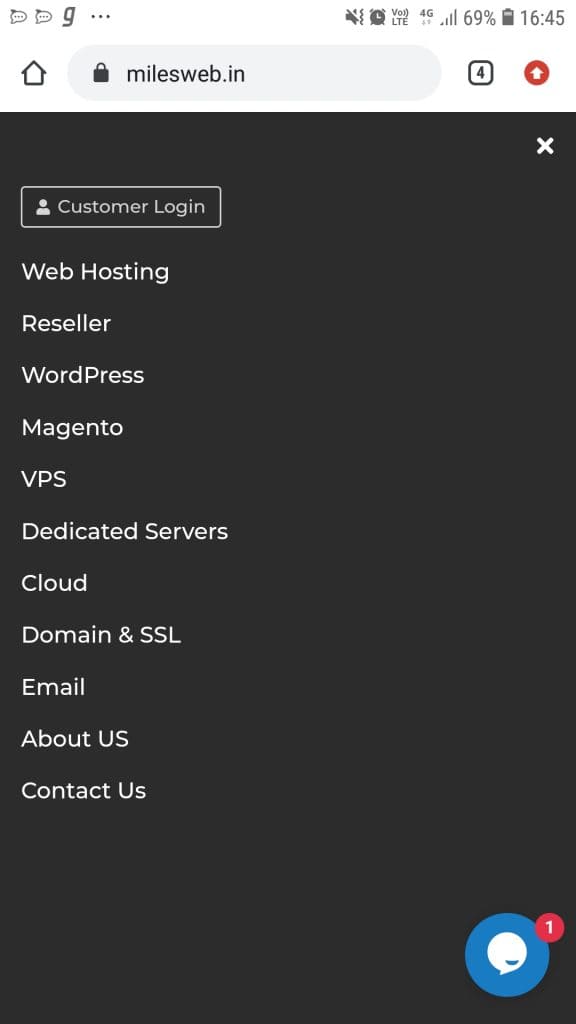The image size is (576, 1024).
Task: Select Reseller from the menu
Action: (66, 323)
